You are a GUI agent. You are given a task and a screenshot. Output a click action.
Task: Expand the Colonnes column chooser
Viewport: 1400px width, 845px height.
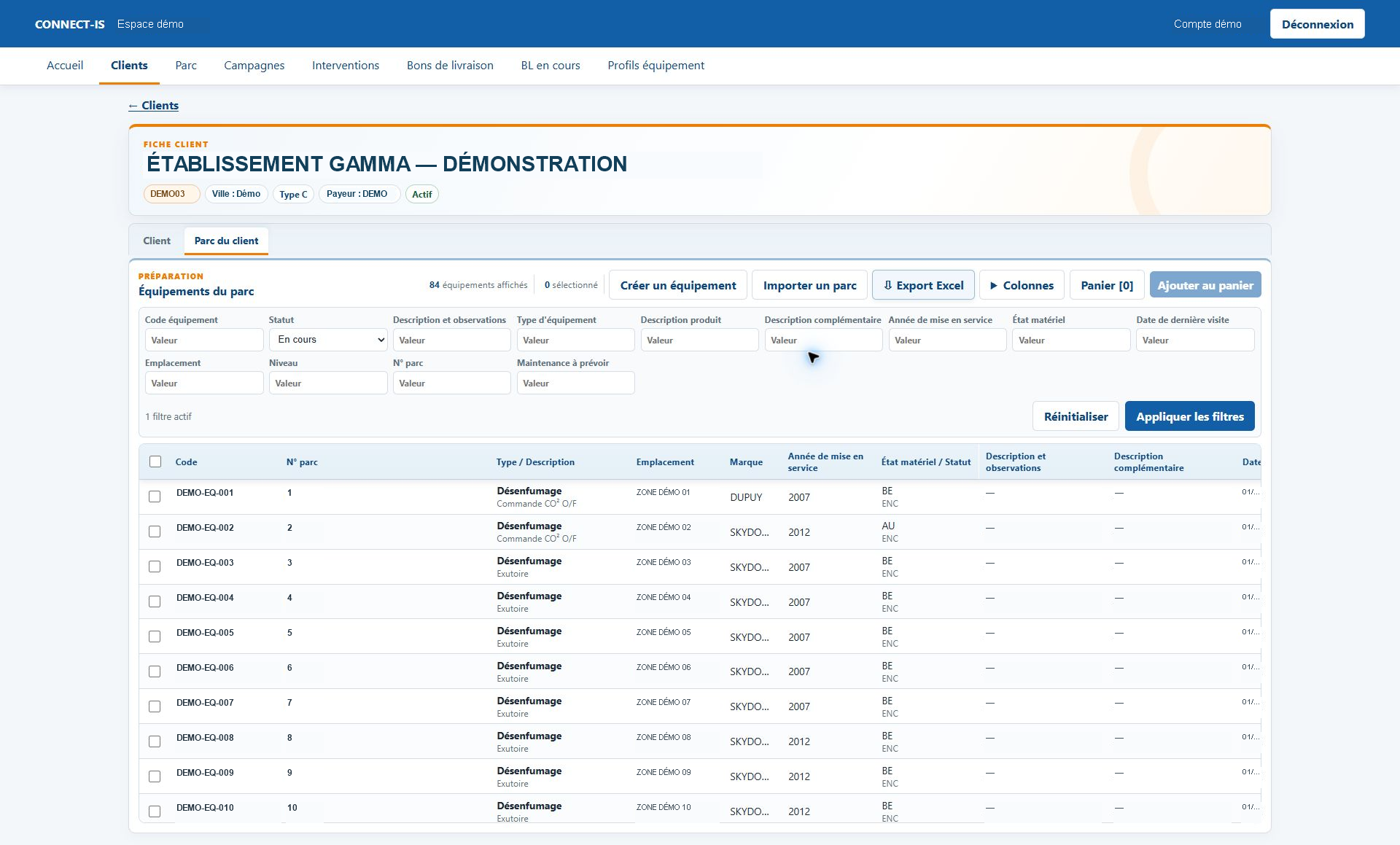click(1022, 285)
